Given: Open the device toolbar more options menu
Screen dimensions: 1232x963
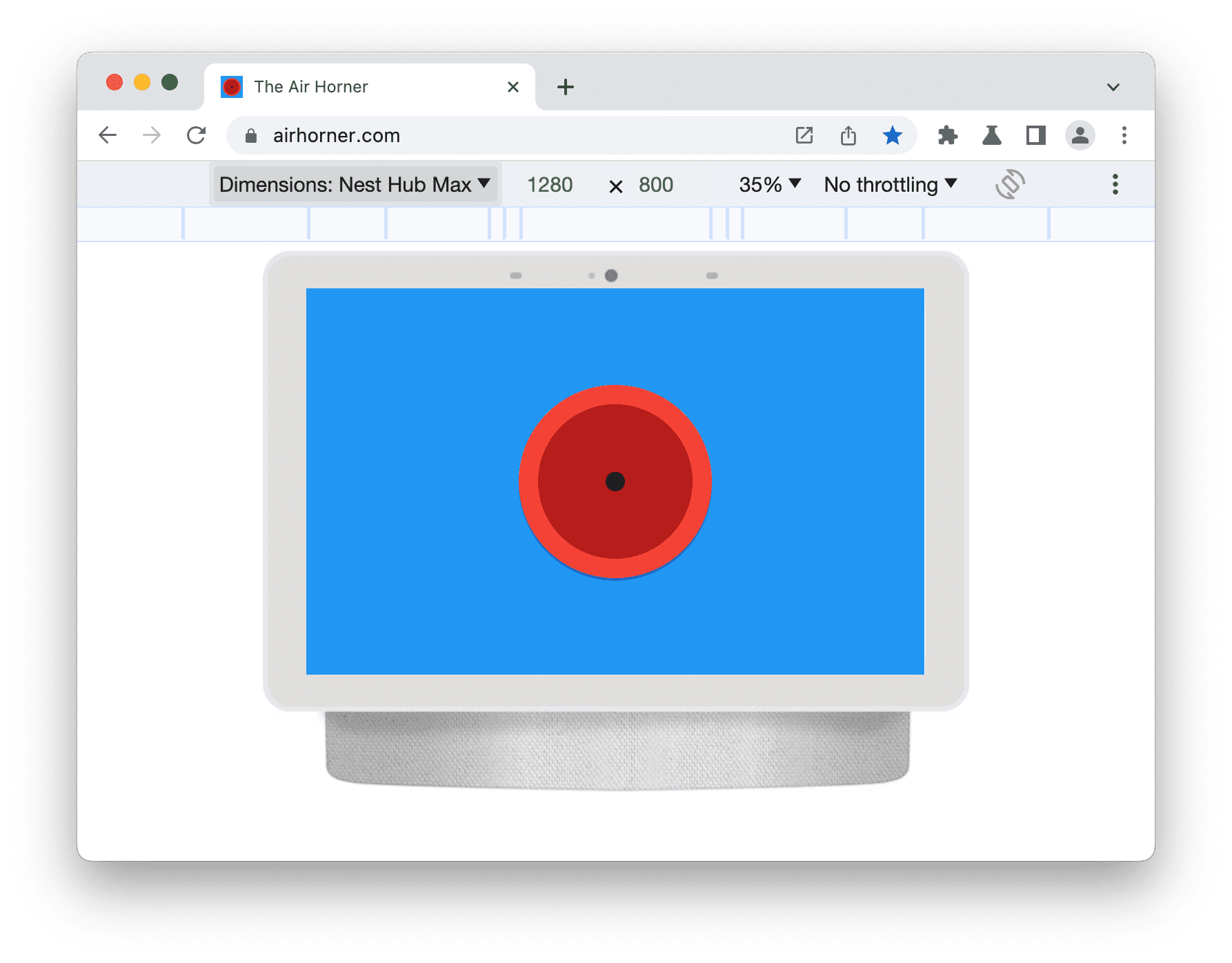Looking at the screenshot, I should (x=1115, y=184).
